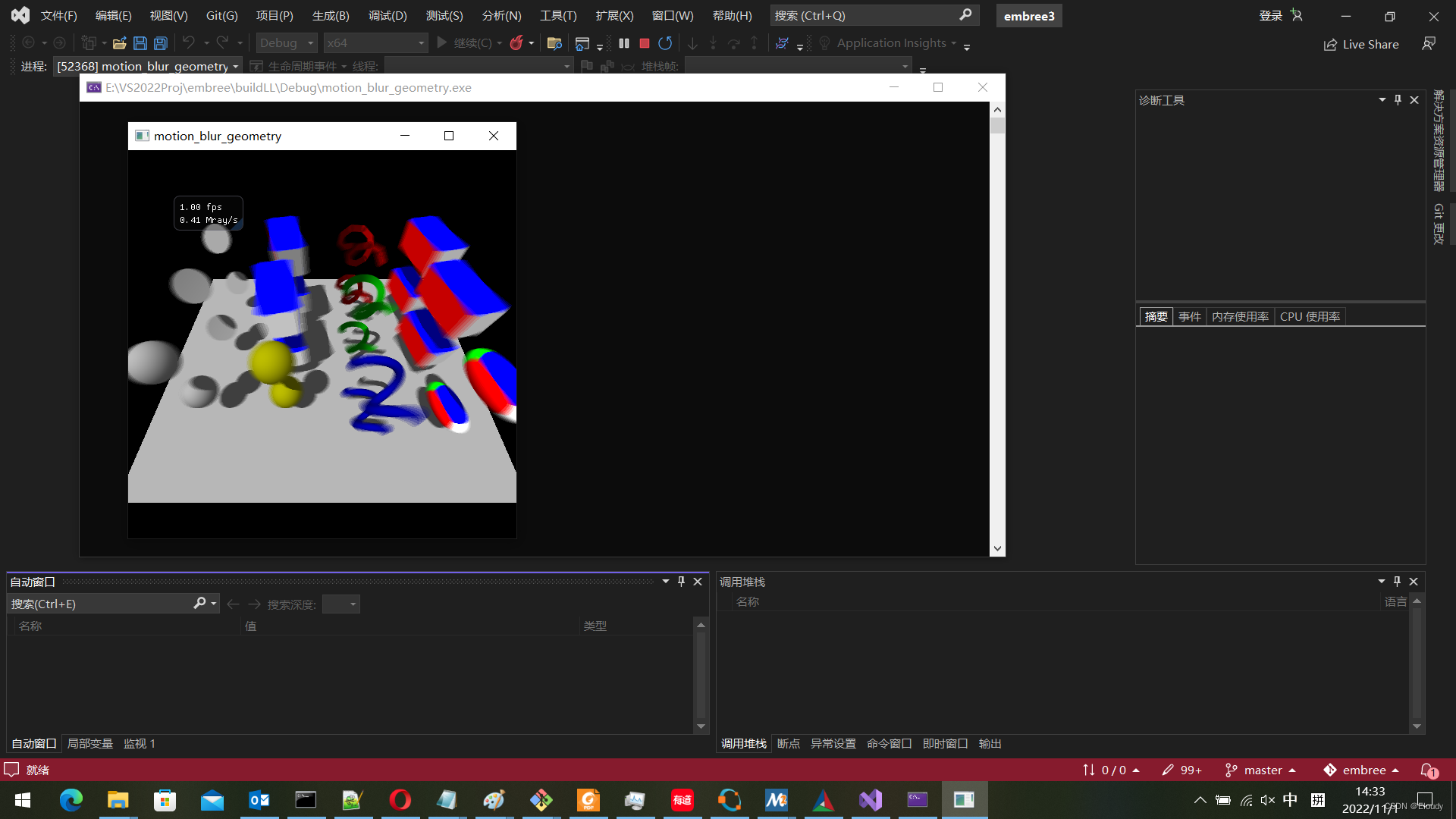Screen dimensions: 1456x819
Task: Open the master branch dropdown
Action: coord(1262,770)
